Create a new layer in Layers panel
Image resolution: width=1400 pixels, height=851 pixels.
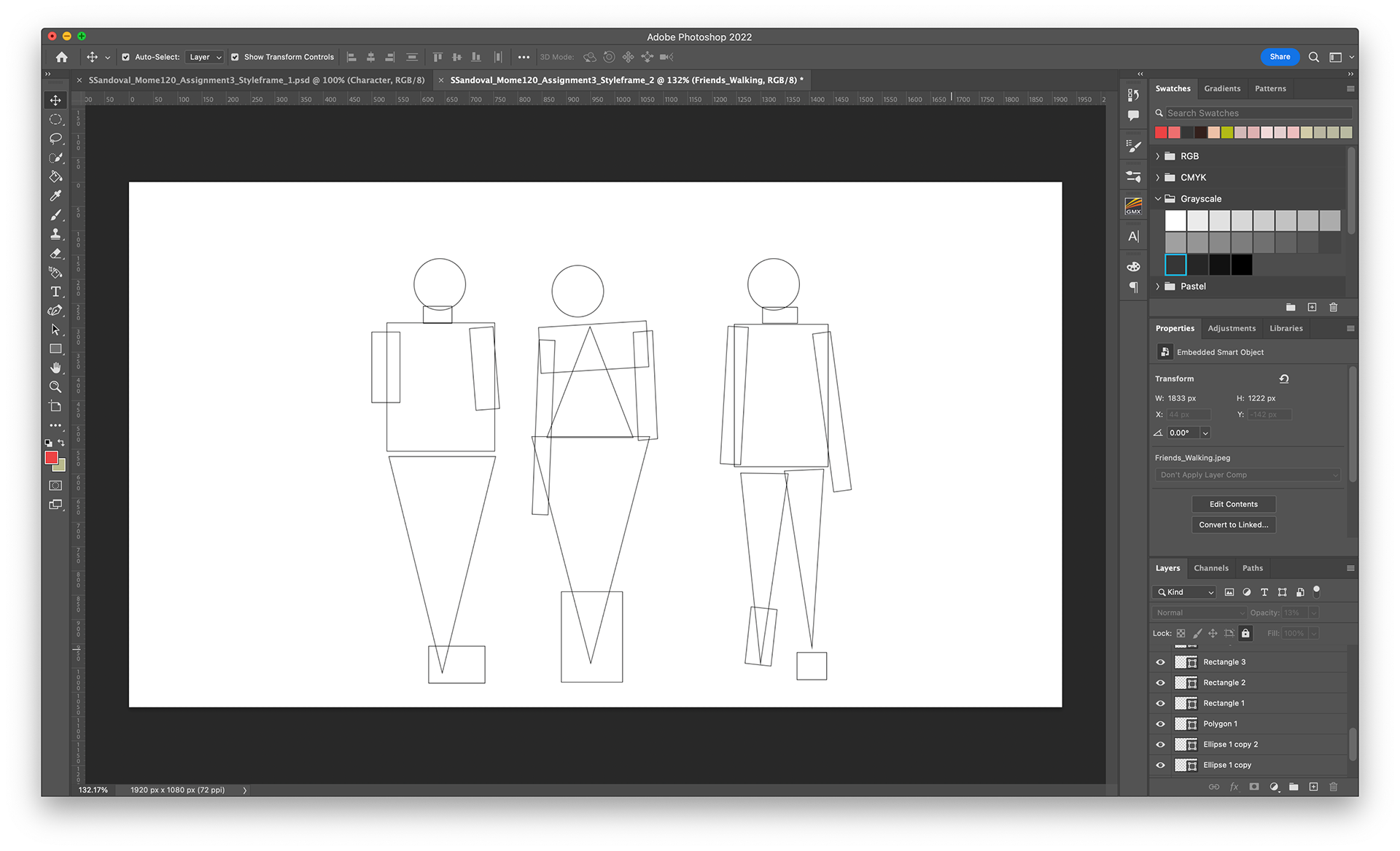(x=1313, y=787)
